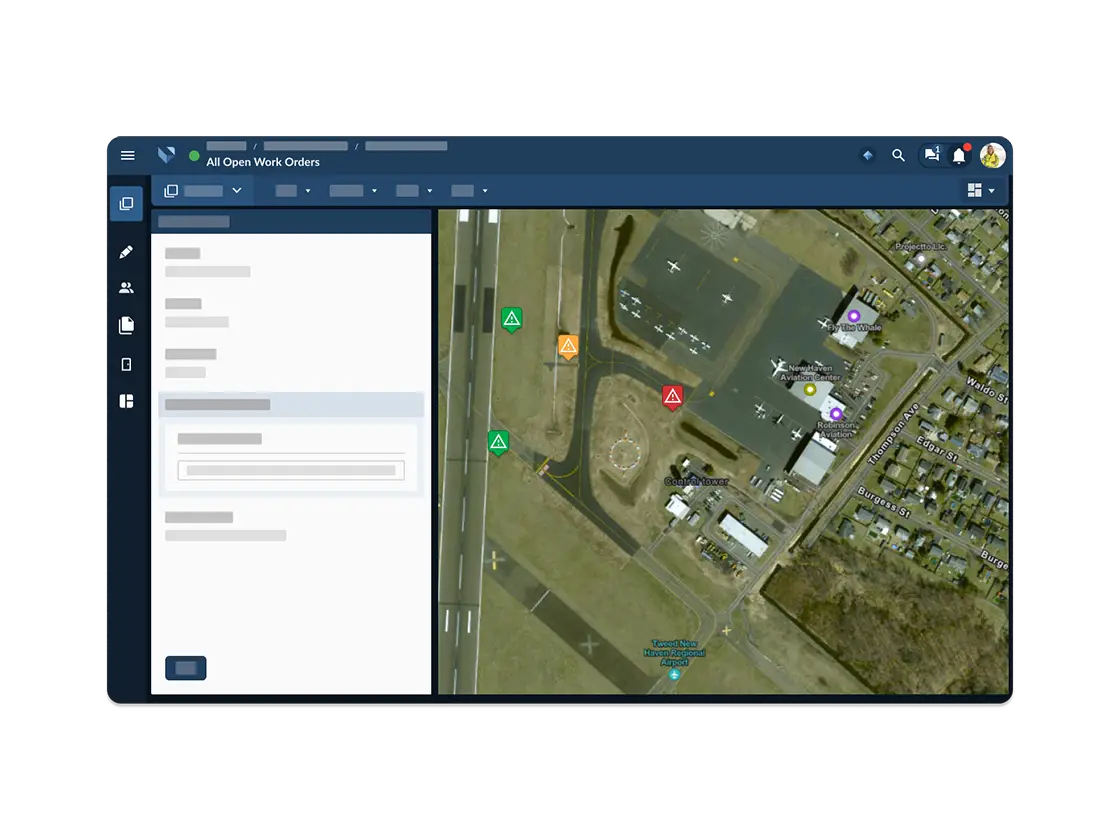The height and width of the screenshot is (840, 1120).
Task: Open search with the magnifier icon
Action: [x=899, y=155]
